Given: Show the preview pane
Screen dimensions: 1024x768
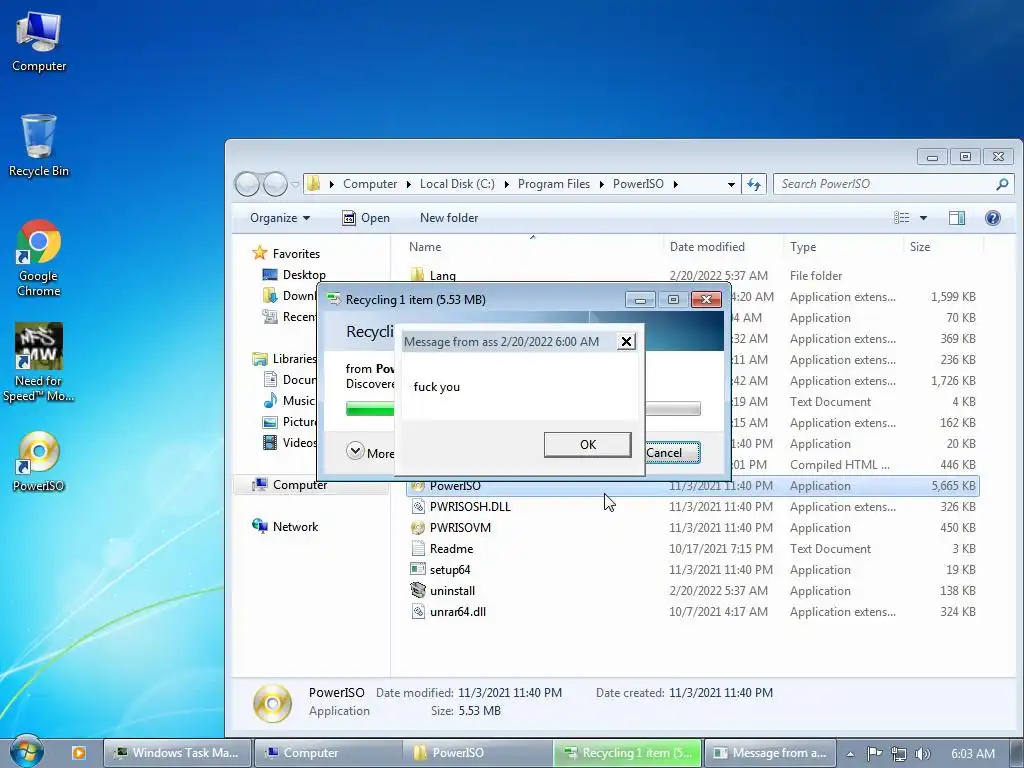Looking at the screenshot, I should [x=957, y=218].
